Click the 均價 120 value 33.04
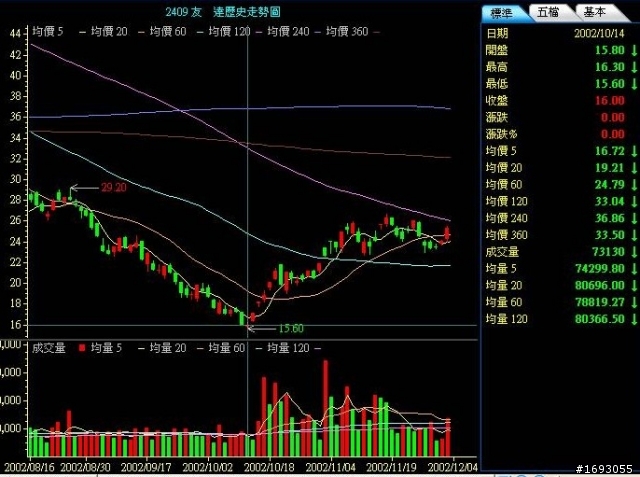This screenshot has height=477, width=640. [609, 201]
